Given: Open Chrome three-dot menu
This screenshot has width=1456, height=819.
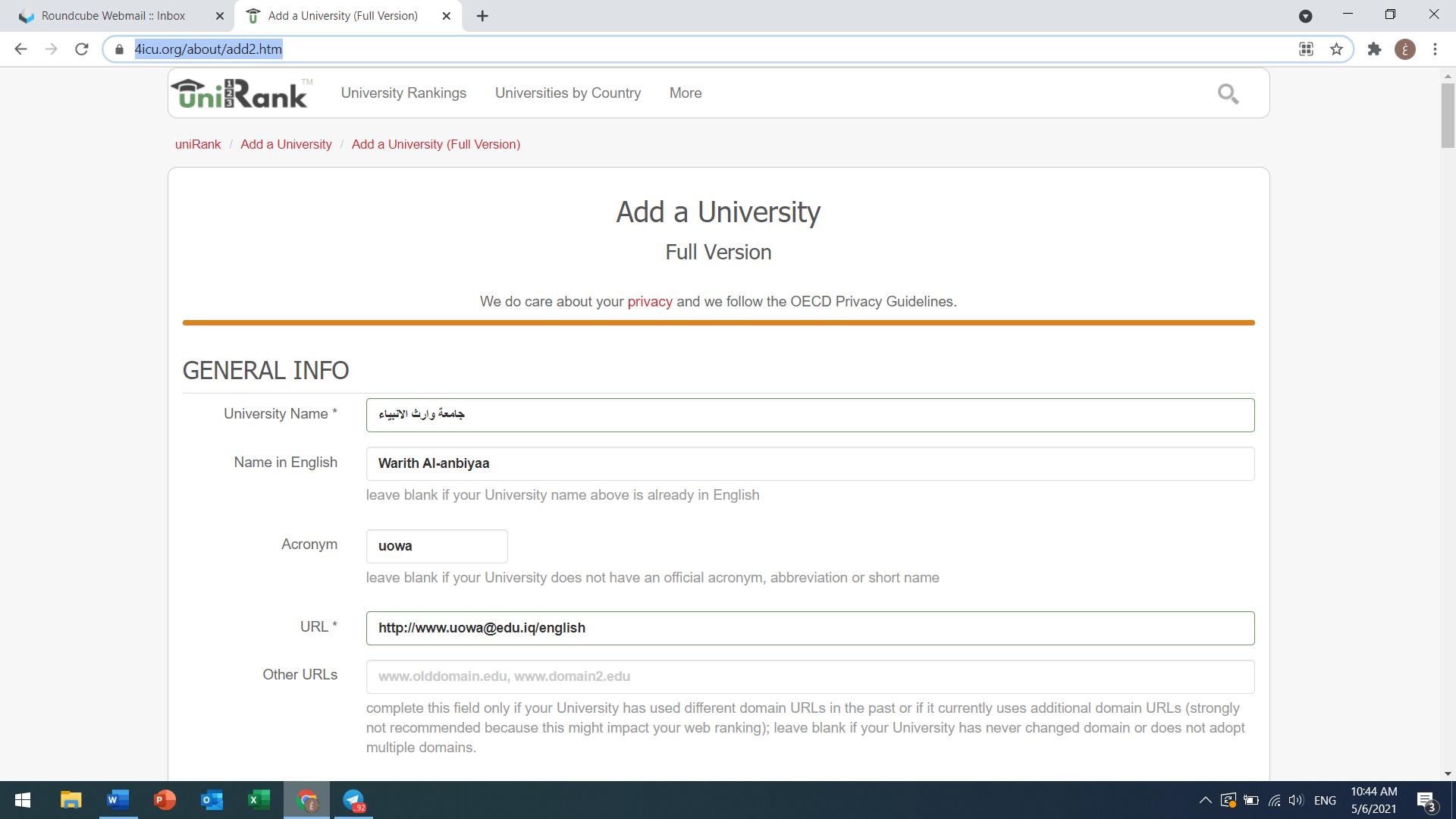Looking at the screenshot, I should [x=1435, y=49].
